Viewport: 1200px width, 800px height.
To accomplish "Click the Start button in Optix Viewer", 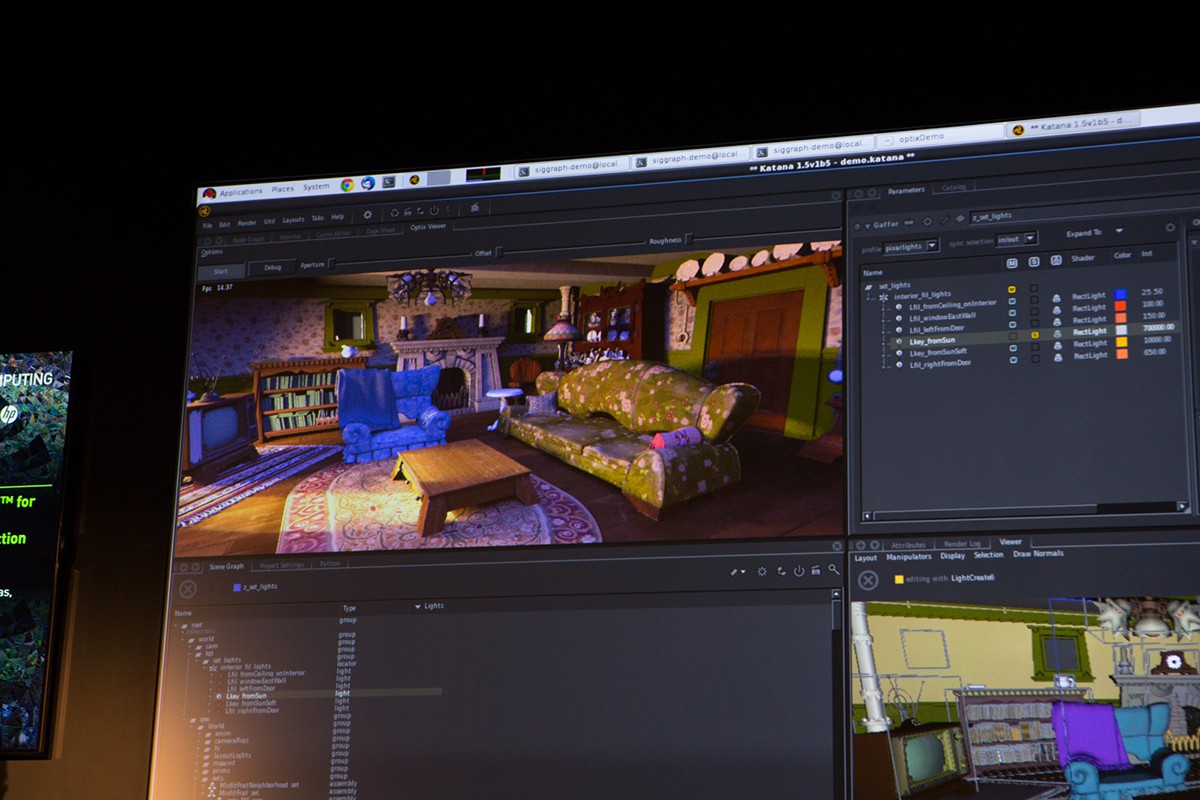I will pyautogui.click(x=221, y=271).
